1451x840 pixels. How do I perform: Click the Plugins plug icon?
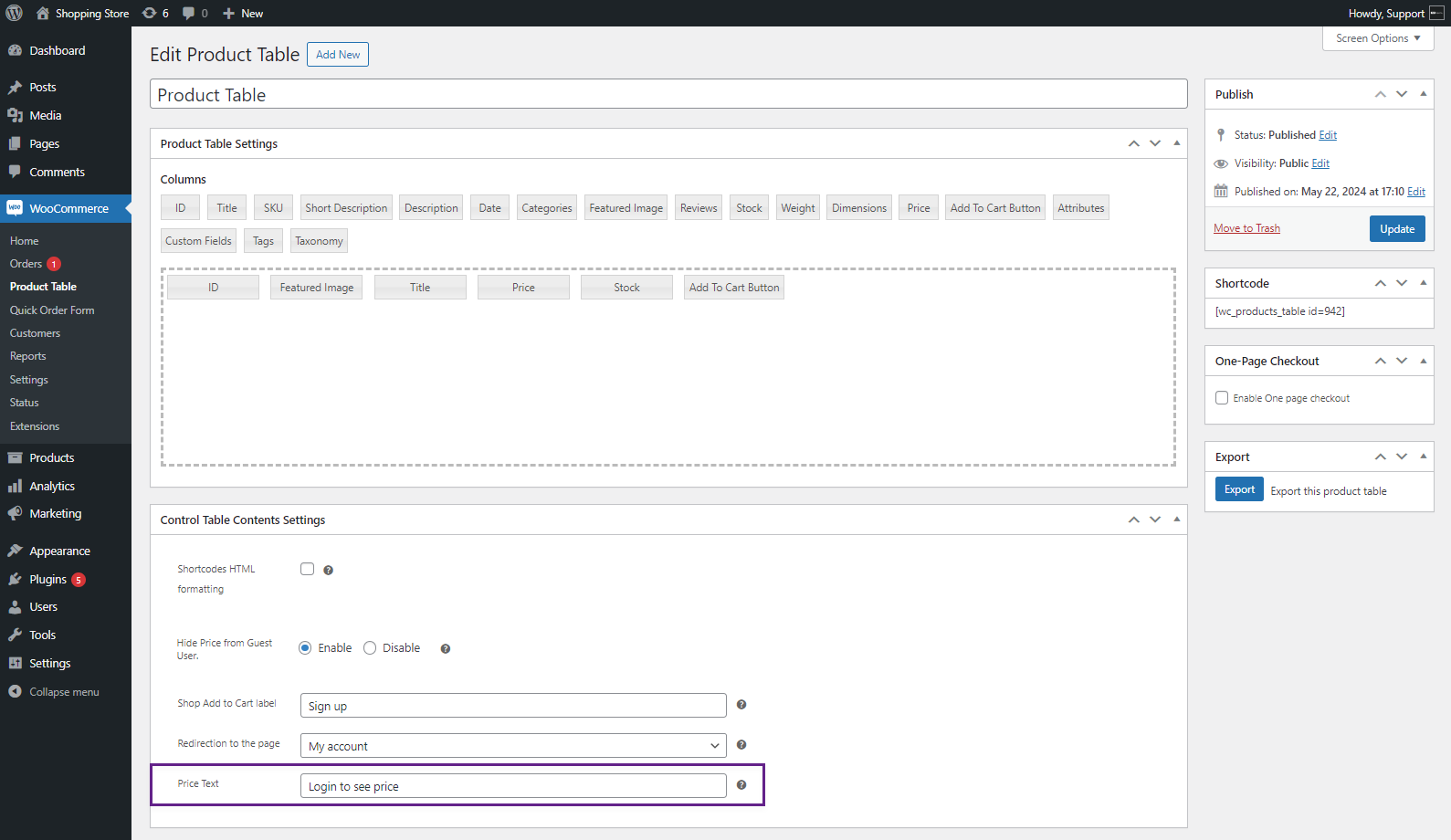pyautogui.click(x=15, y=579)
